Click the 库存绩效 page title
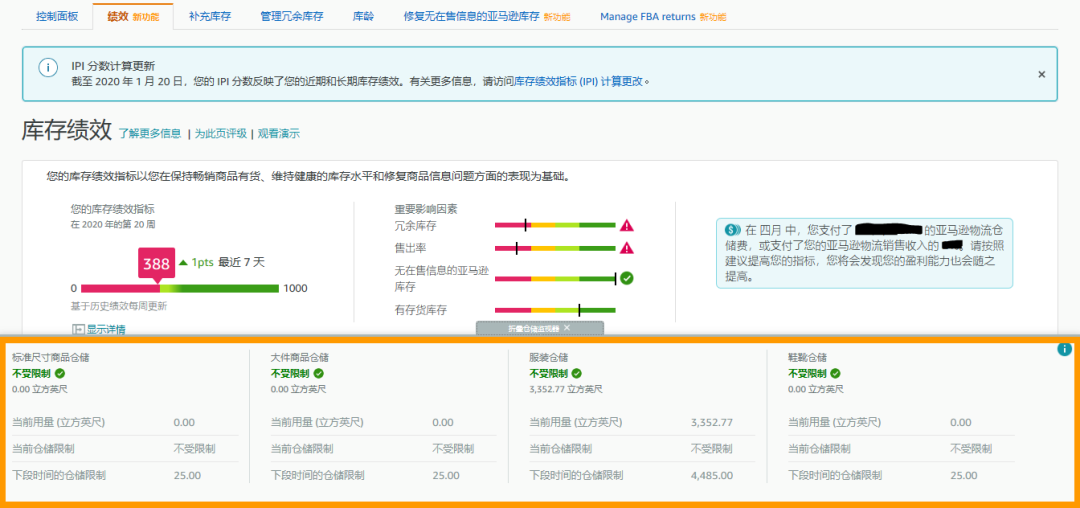The image size is (1080, 508). click(x=67, y=130)
